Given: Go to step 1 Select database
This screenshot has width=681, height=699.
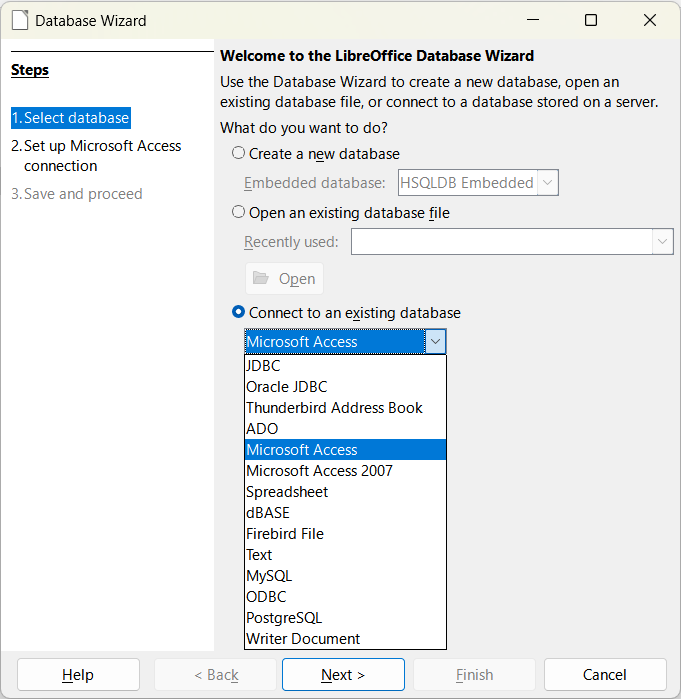Looking at the screenshot, I should click(71, 118).
